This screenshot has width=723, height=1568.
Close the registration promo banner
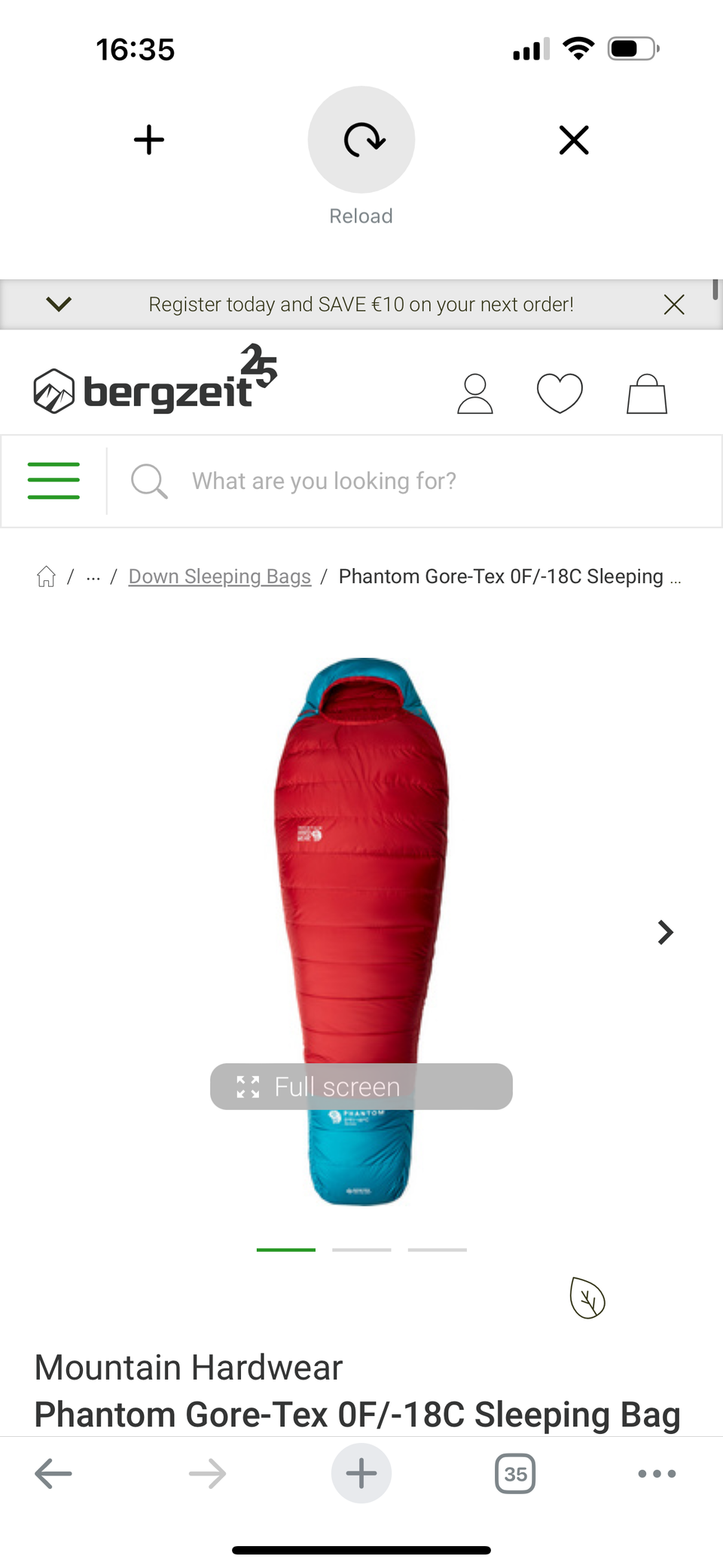pos(674,304)
